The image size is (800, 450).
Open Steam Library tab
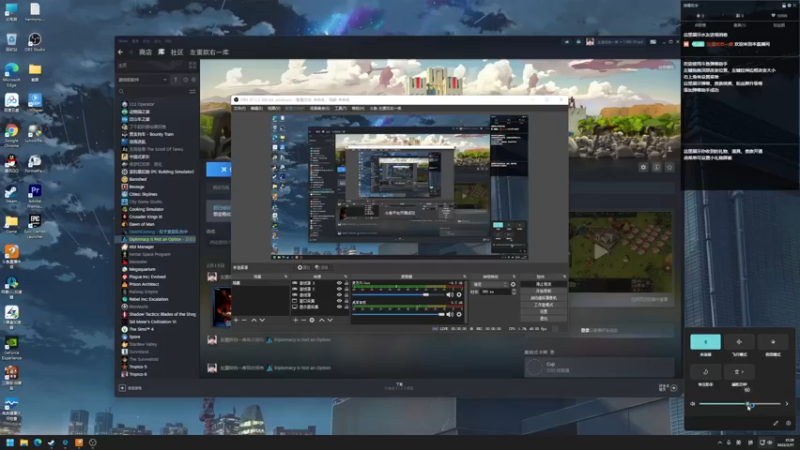(x=161, y=52)
